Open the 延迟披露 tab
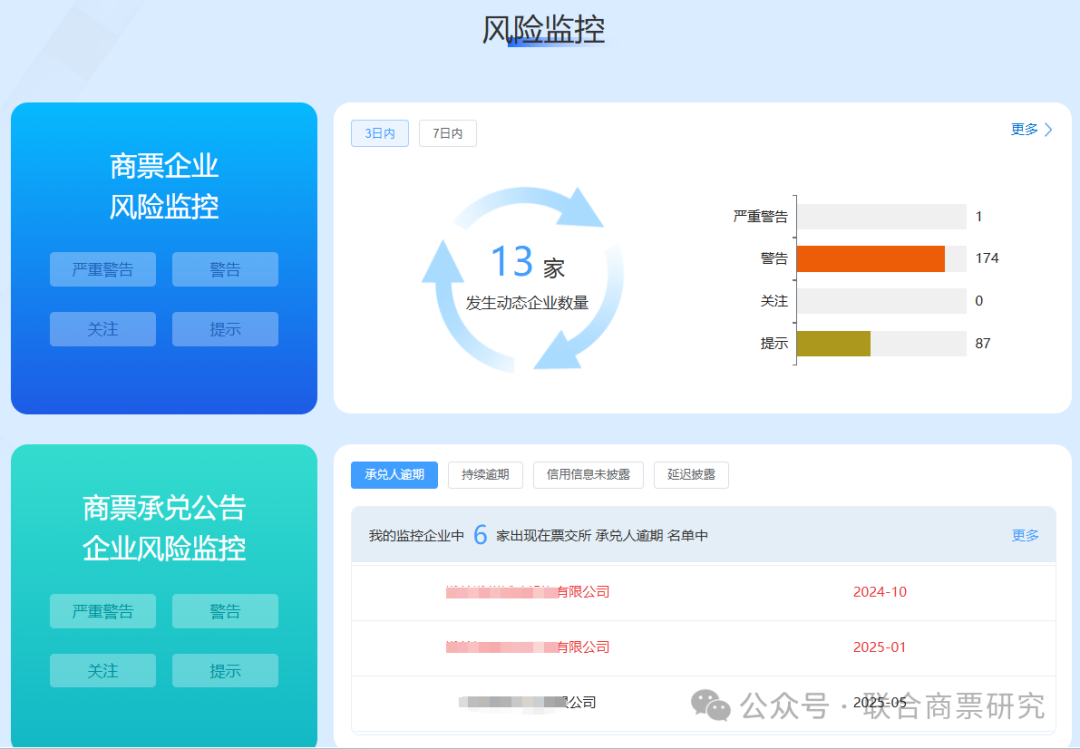This screenshot has width=1080, height=749. click(x=691, y=475)
